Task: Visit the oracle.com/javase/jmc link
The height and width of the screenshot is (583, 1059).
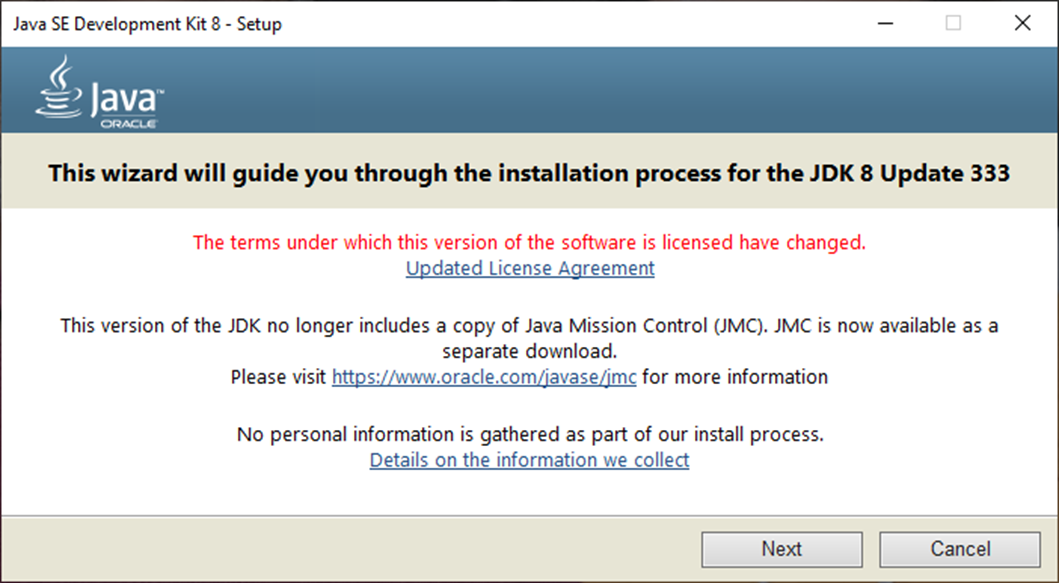Action: [x=484, y=377]
